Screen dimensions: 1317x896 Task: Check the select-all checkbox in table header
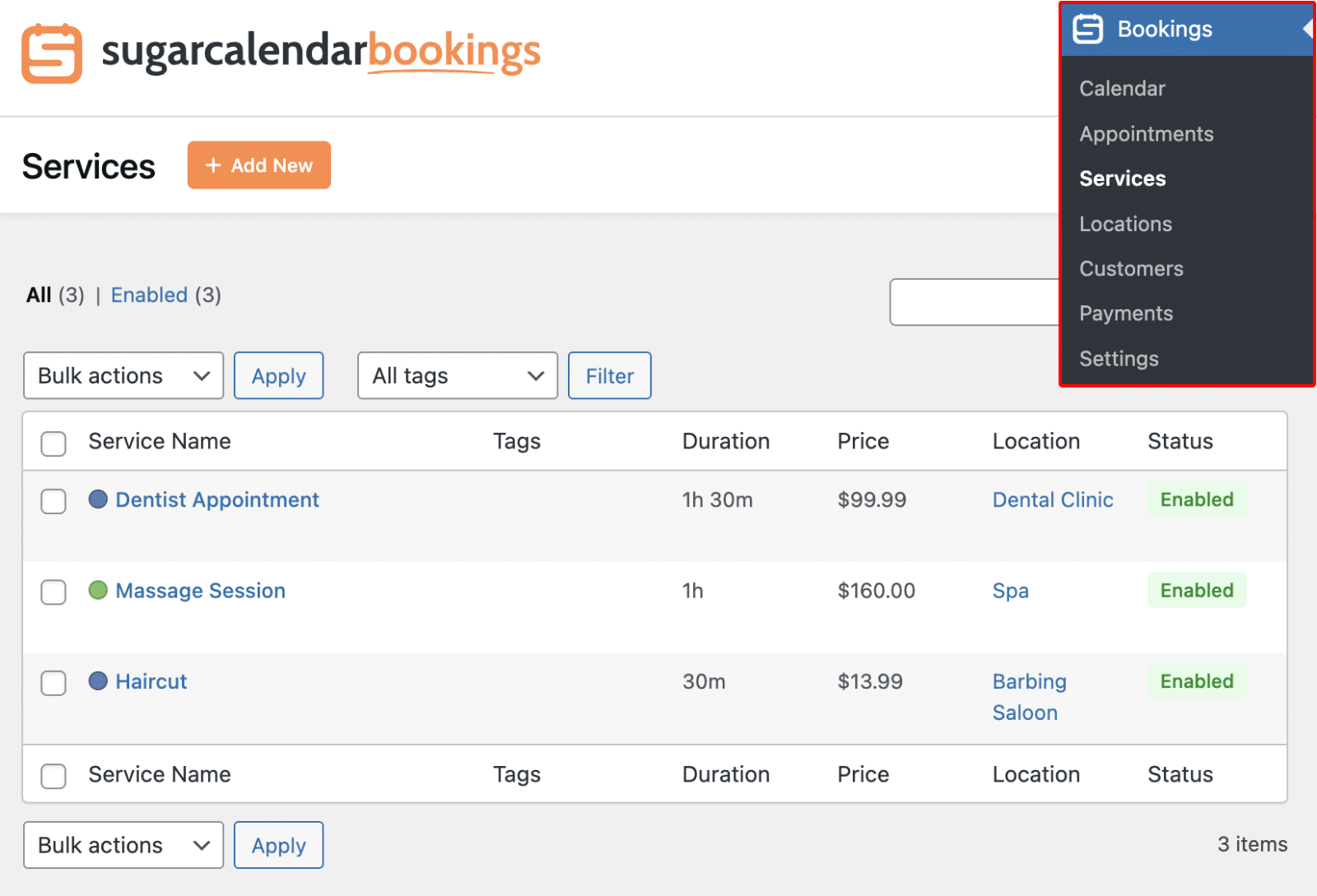[x=53, y=443]
